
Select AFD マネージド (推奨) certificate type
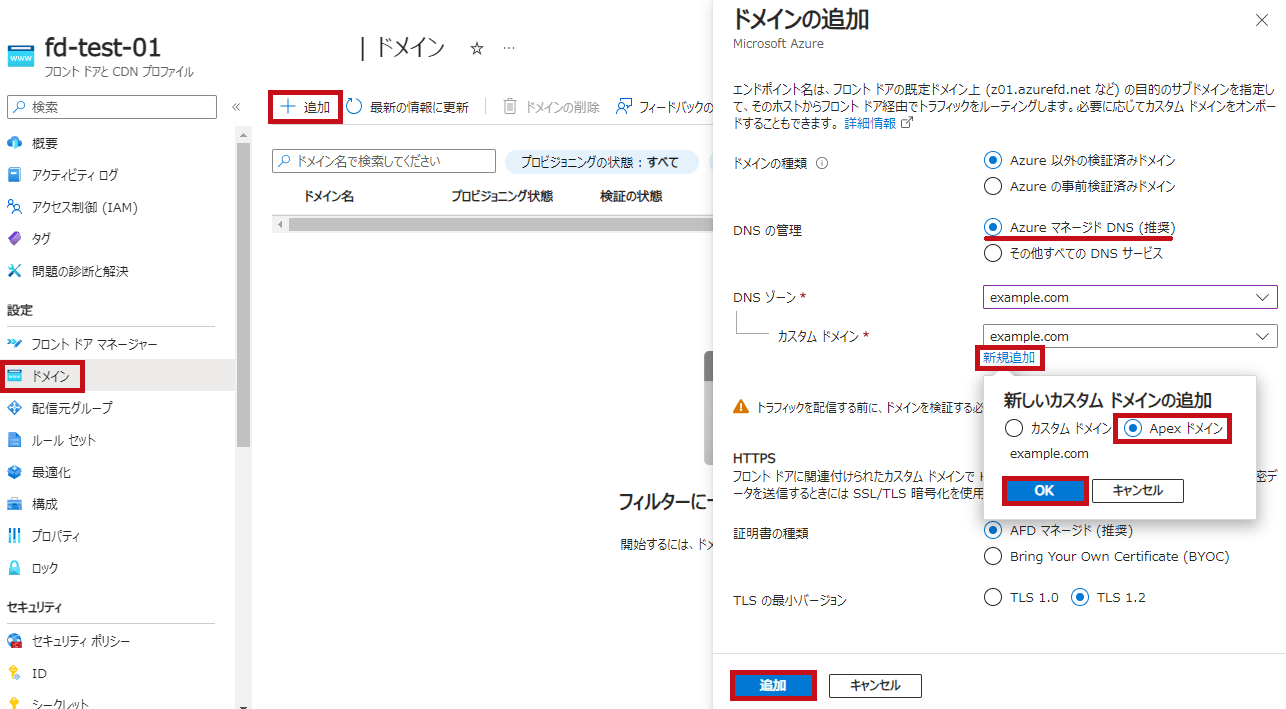click(x=993, y=530)
